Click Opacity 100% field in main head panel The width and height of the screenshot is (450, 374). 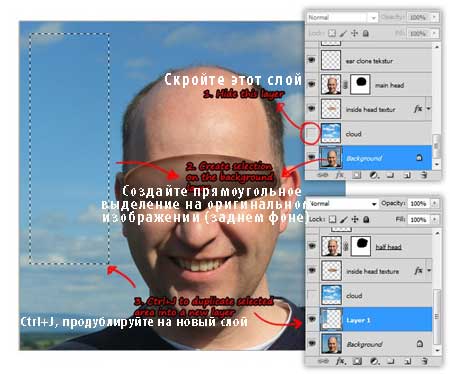coord(418,17)
